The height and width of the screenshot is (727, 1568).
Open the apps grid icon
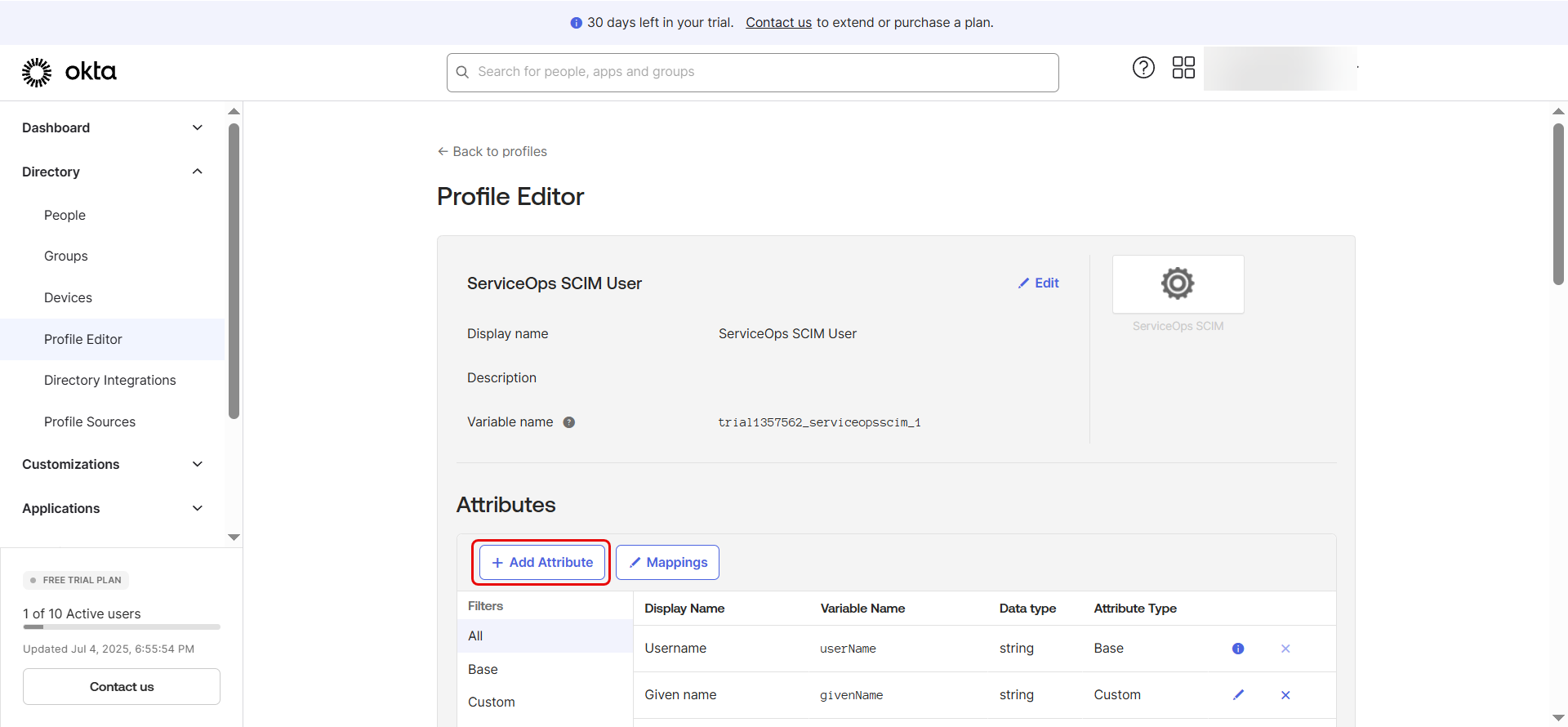1183,68
